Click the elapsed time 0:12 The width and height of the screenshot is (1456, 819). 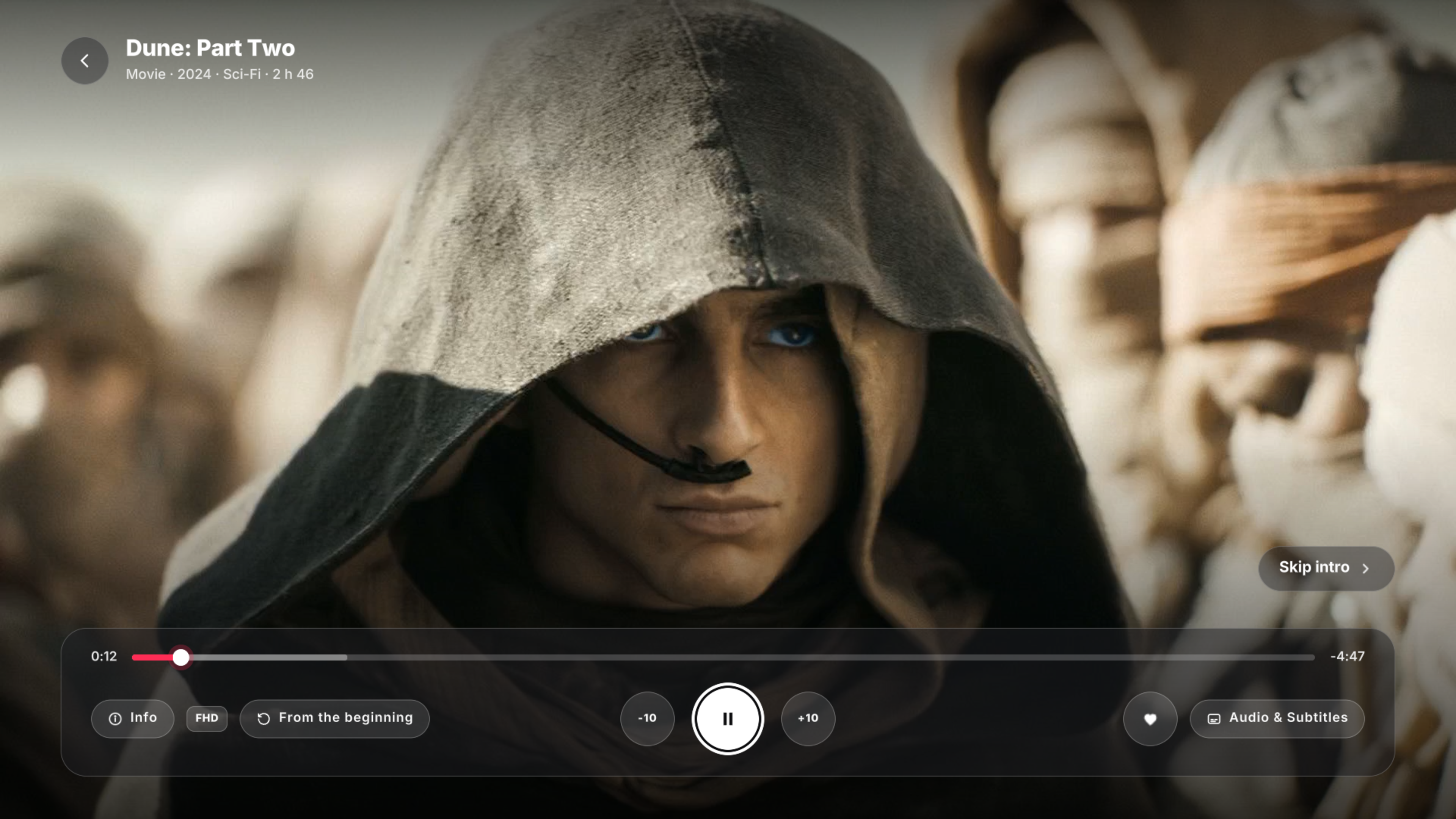104,656
